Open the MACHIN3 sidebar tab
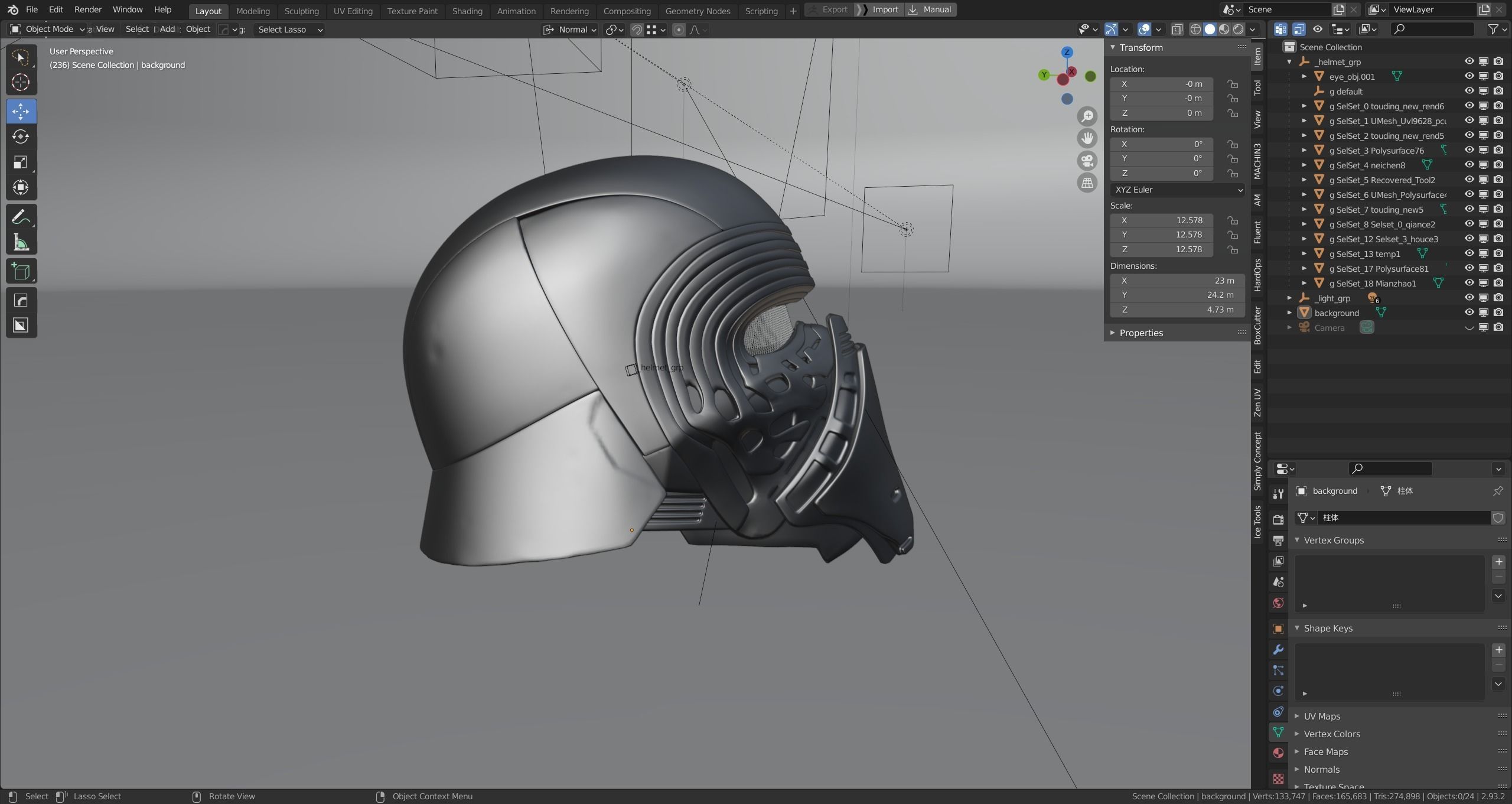The image size is (1512, 804). point(1257,161)
